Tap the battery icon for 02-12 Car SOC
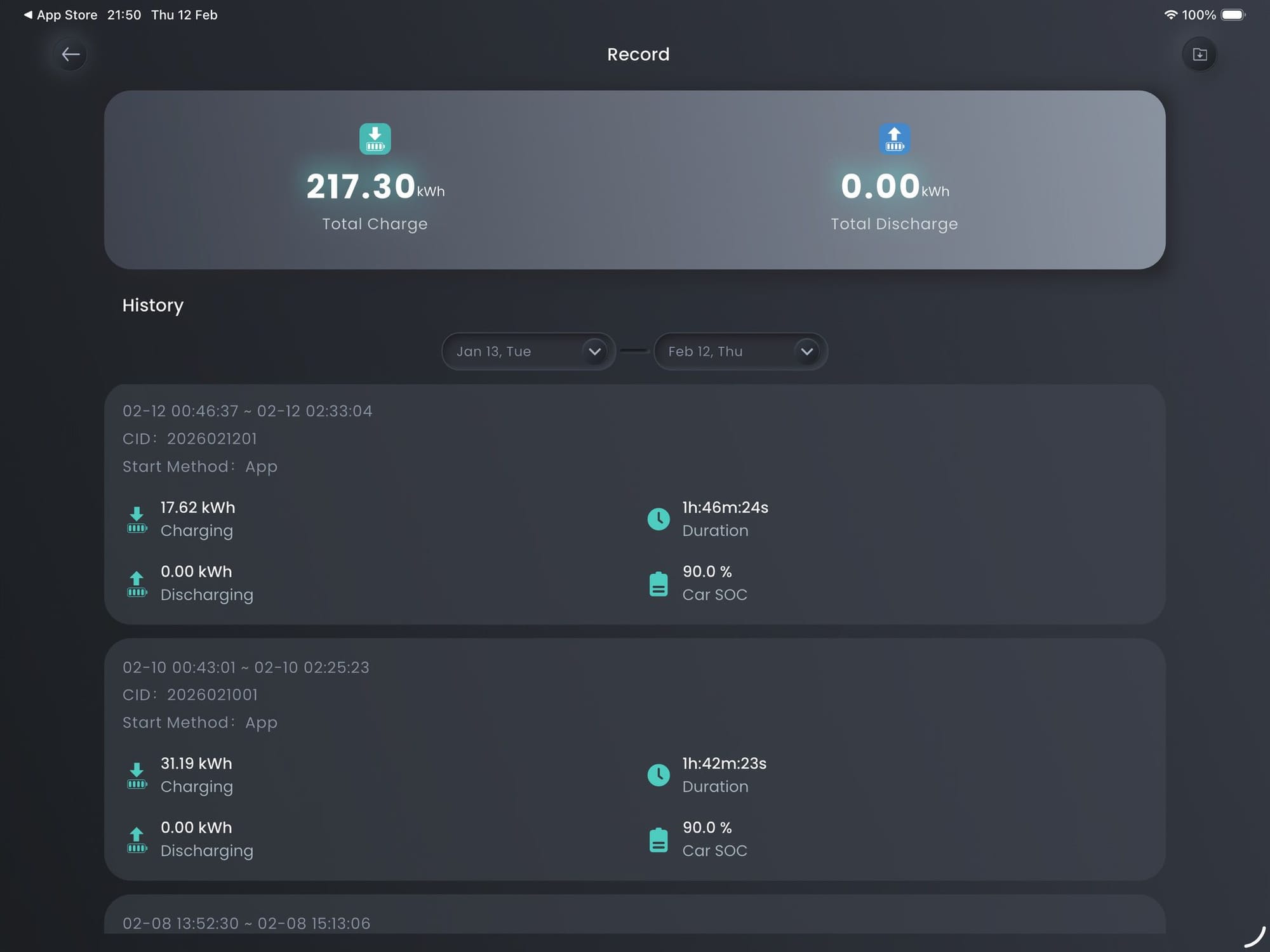1270x952 pixels. point(658,584)
